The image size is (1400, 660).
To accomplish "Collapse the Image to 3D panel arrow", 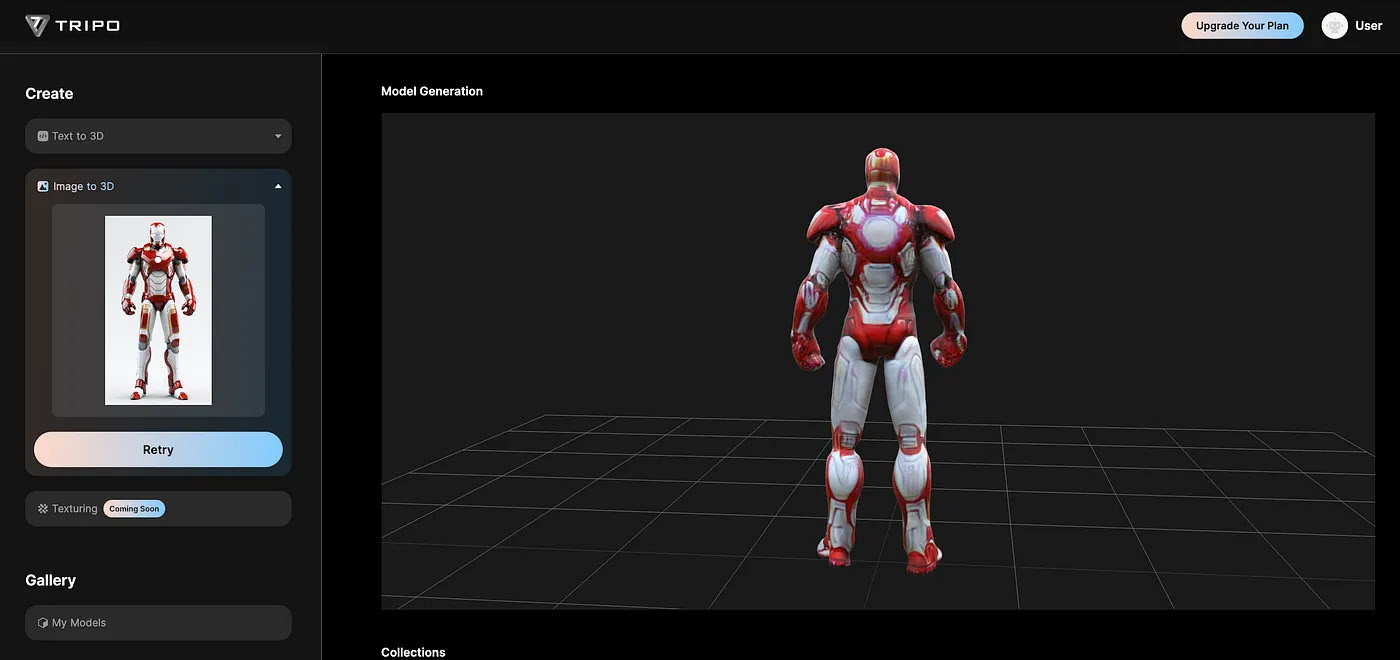I will [278, 186].
